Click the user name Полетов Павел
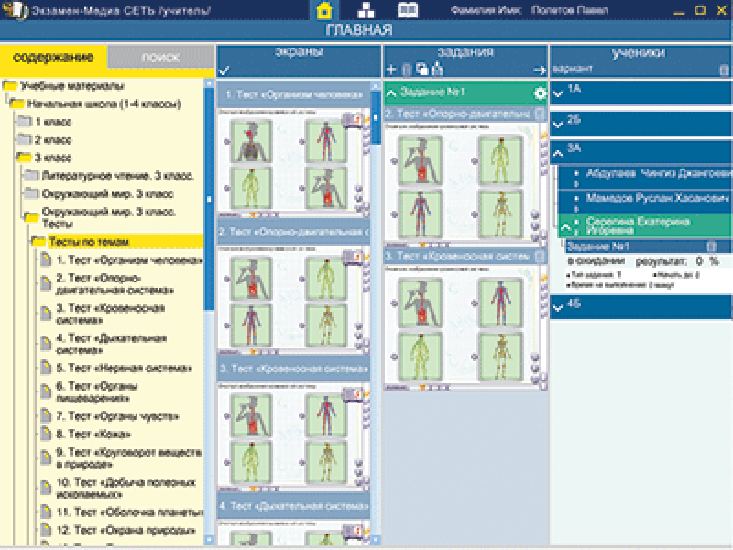 [x=569, y=10]
